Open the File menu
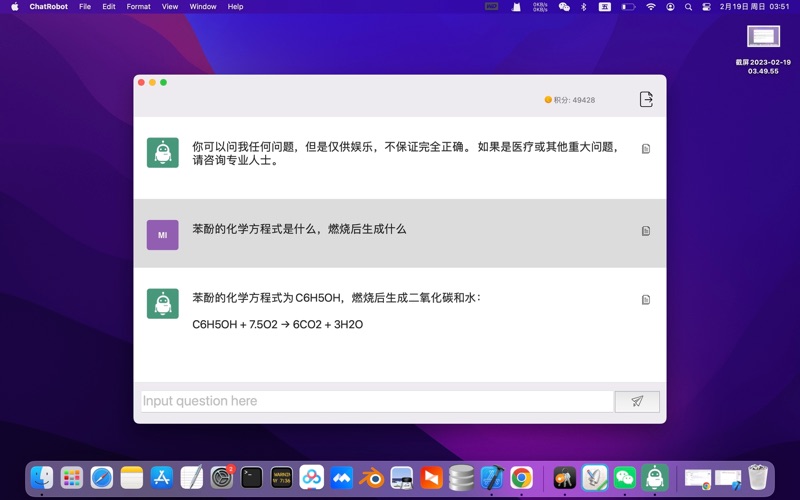 pyautogui.click(x=85, y=7)
